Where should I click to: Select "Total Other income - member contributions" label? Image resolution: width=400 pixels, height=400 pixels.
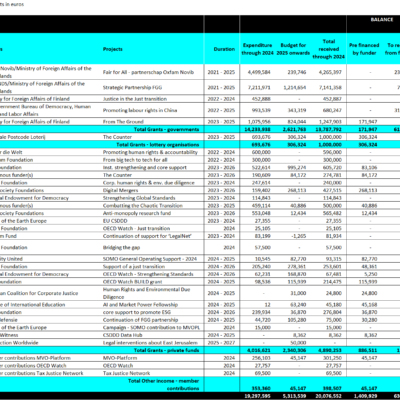tap(163, 385)
